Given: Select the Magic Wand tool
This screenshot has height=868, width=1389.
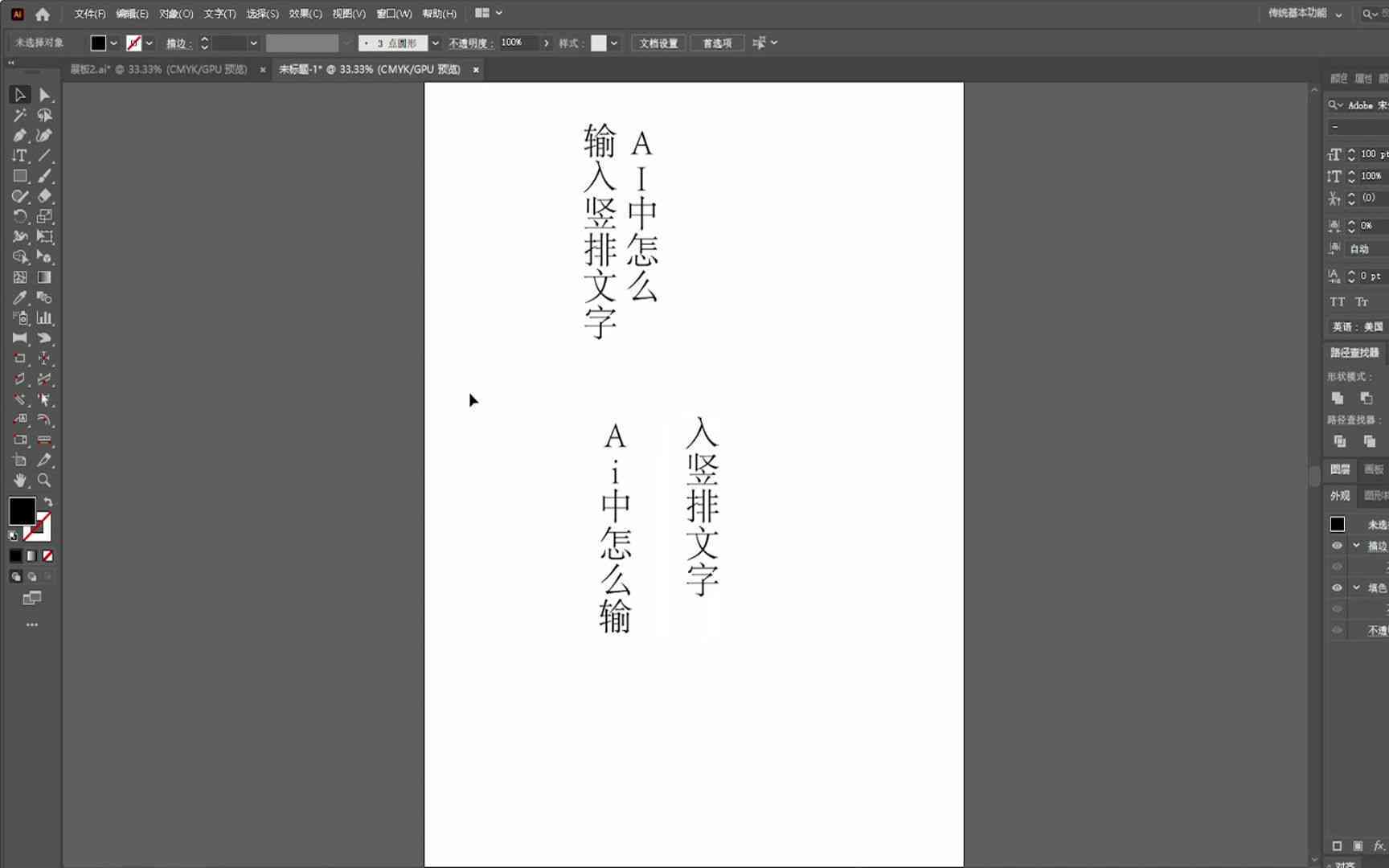Looking at the screenshot, I should (x=20, y=115).
